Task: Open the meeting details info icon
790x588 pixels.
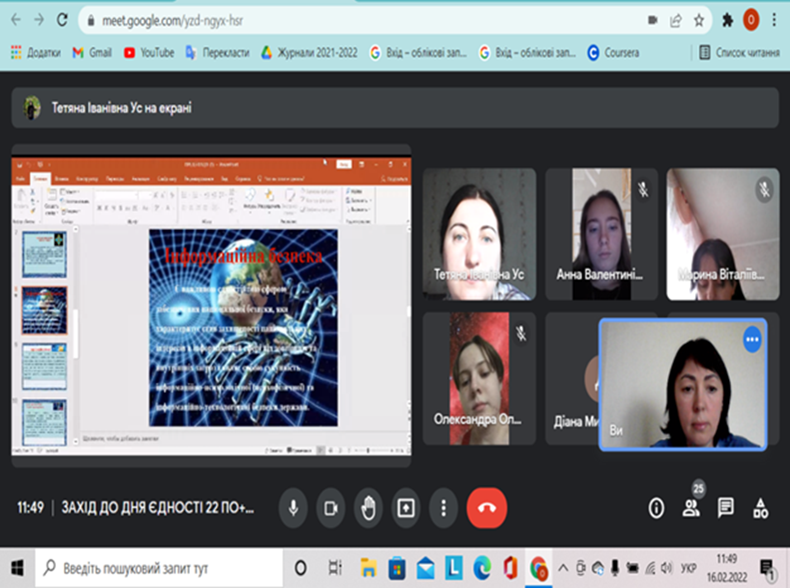Action: coord(656,508)
